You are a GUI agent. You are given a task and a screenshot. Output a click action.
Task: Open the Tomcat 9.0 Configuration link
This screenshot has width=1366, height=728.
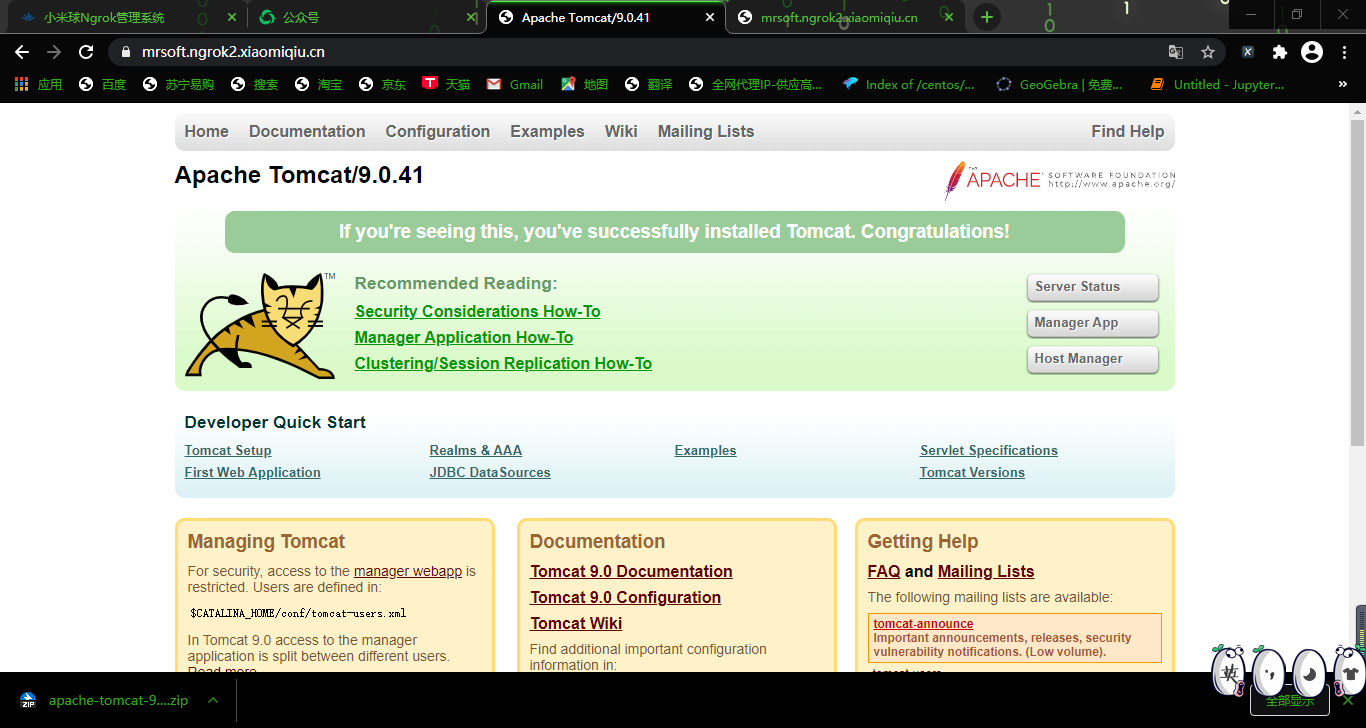click(x=625, y=597)
